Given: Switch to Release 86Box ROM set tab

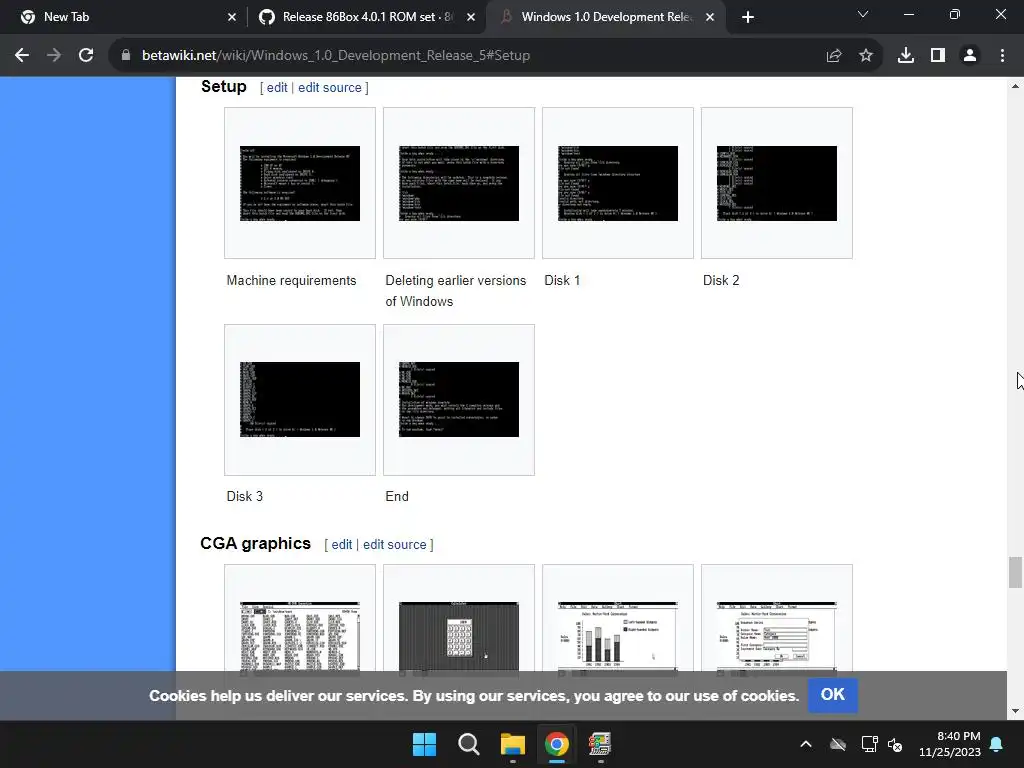Looking at the screenshot, I should tap(366, 17).
